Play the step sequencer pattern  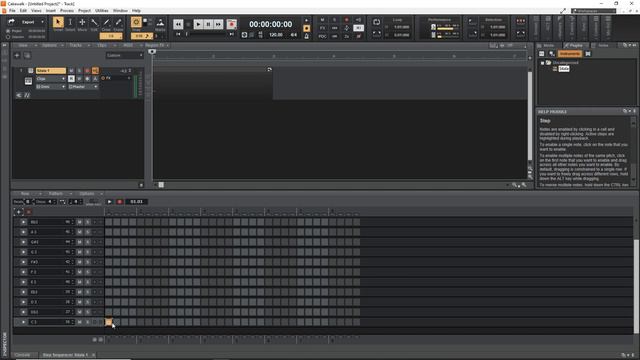[109, 202]
